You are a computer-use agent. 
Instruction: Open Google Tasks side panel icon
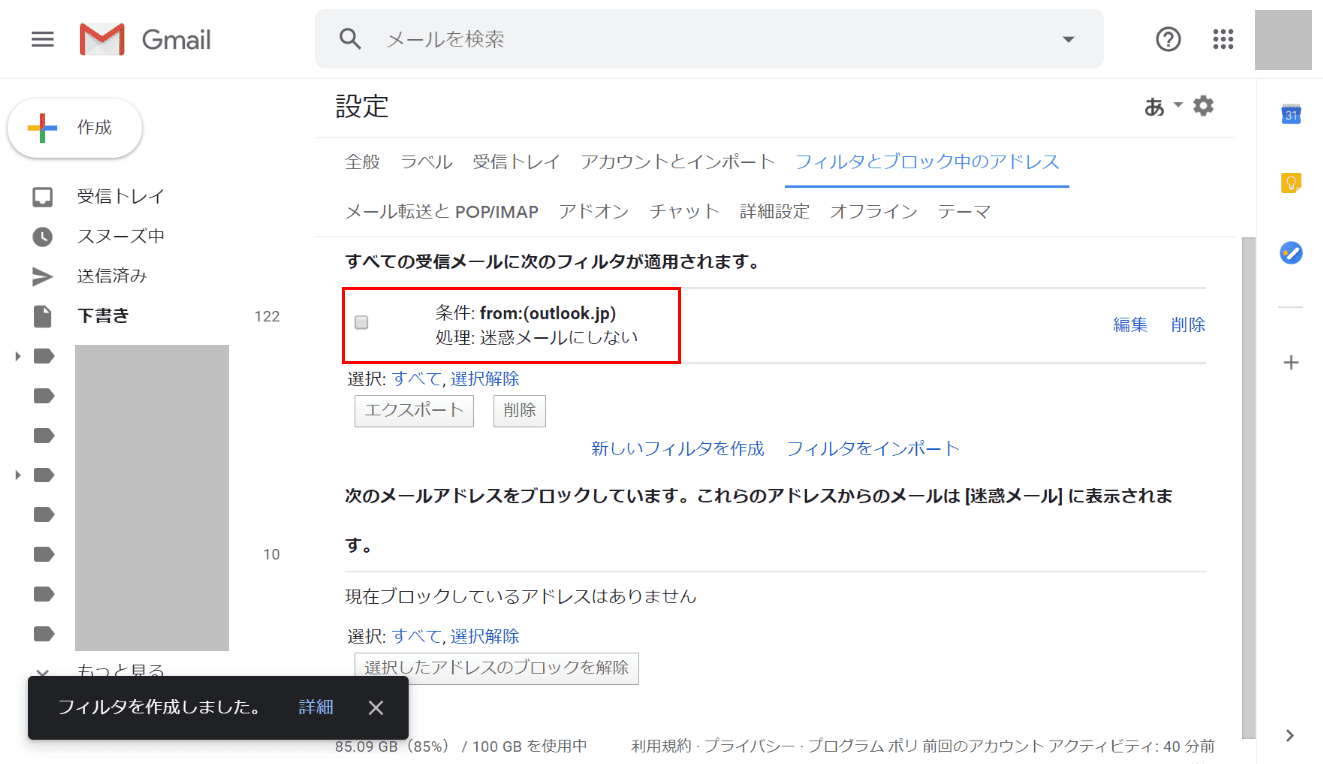tap(1291, 253)
